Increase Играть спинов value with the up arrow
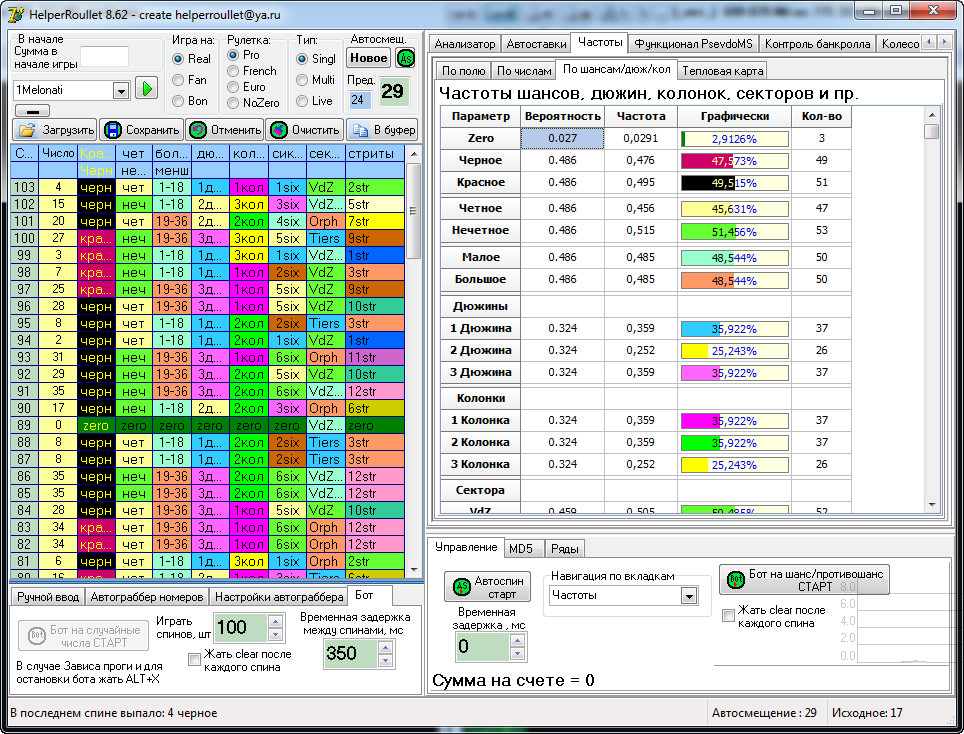964x734 pixels. (x=276, y=621)
